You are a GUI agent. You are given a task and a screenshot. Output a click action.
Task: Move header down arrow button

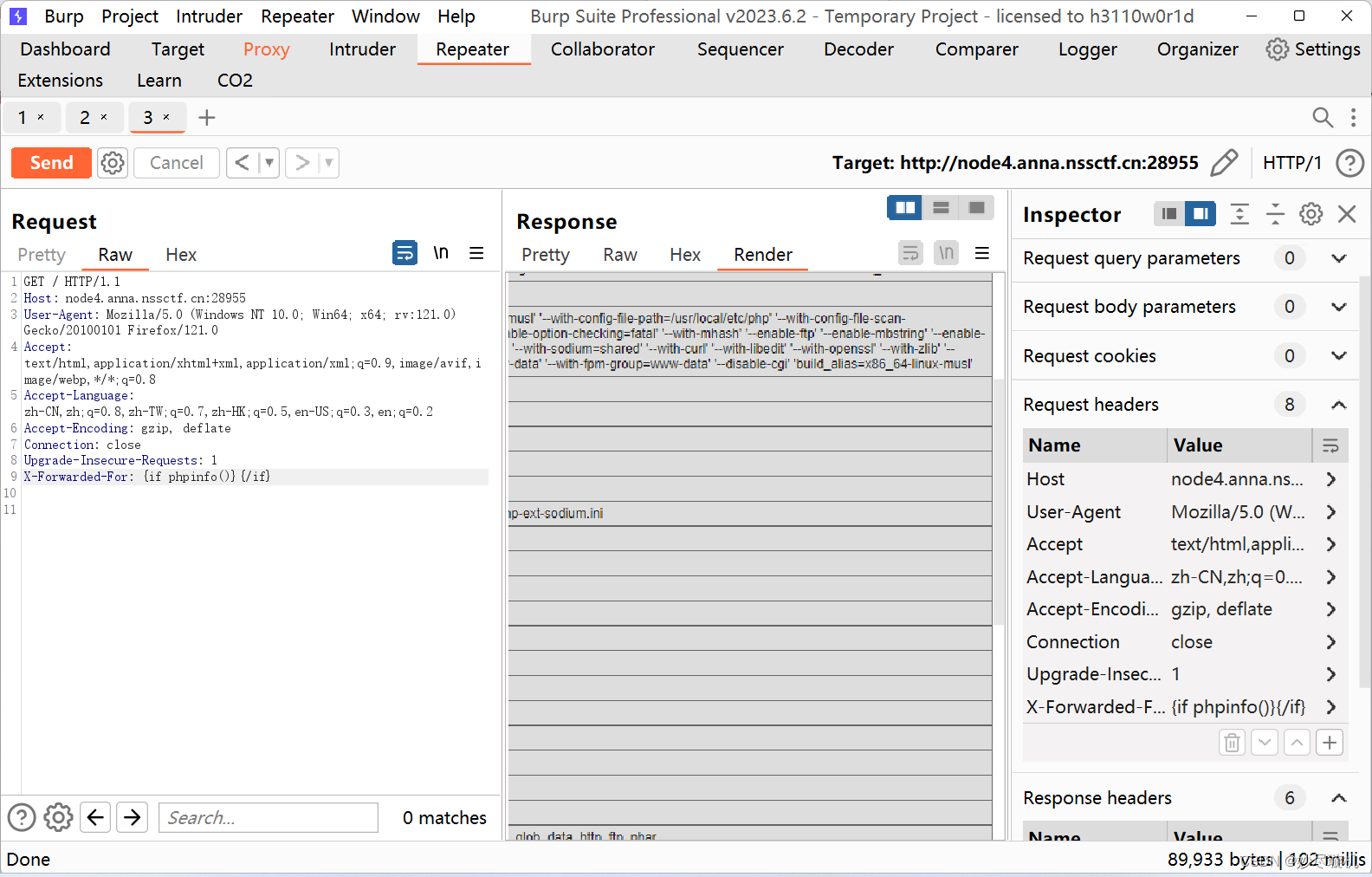1265,743
